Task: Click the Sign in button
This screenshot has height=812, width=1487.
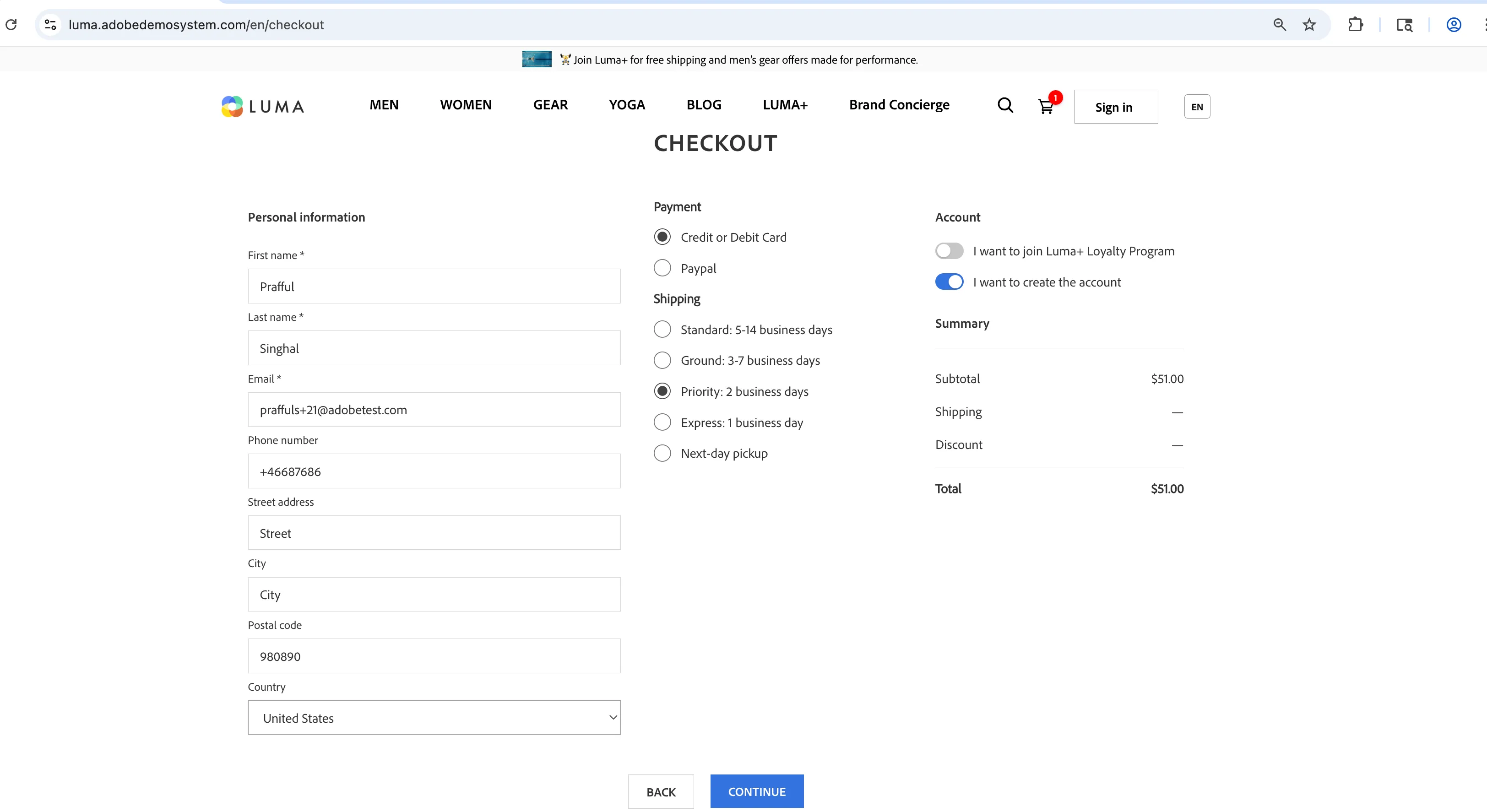Action: point(1116,107)
